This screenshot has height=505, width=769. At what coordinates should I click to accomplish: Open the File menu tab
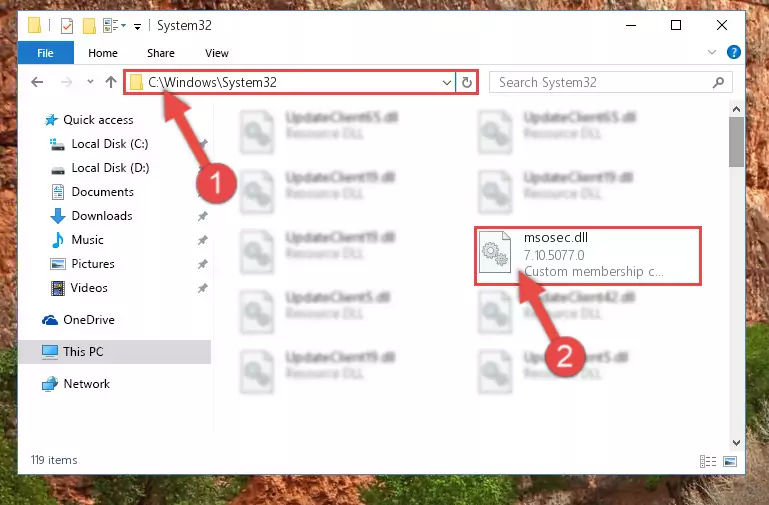pos(46,53)
